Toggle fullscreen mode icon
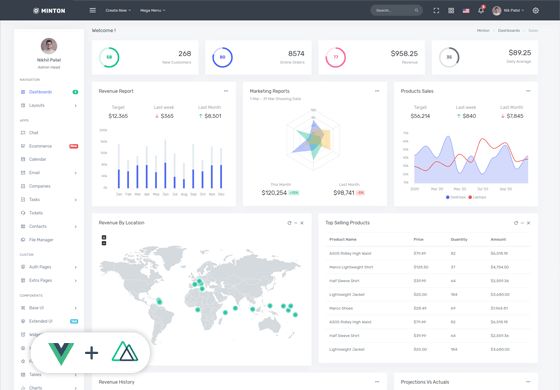 pyautogui.click(x=436, y=10)
